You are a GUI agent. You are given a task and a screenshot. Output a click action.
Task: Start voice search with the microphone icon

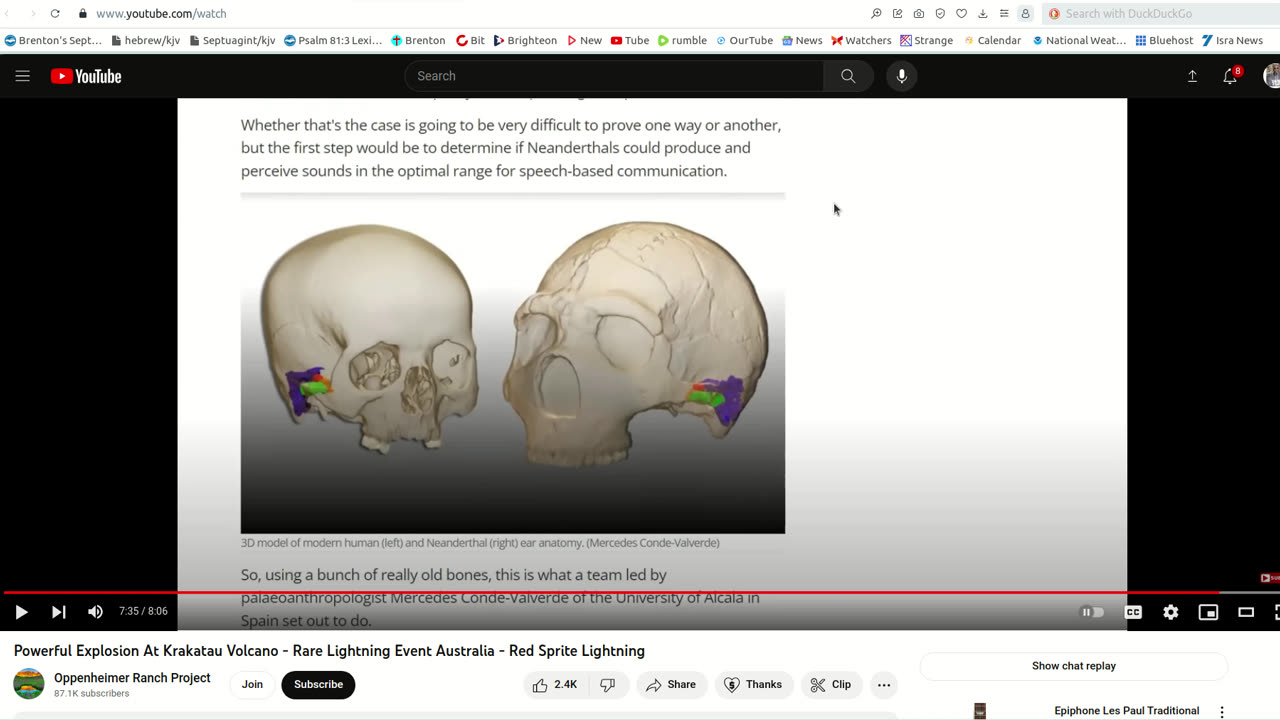point(901,76)
